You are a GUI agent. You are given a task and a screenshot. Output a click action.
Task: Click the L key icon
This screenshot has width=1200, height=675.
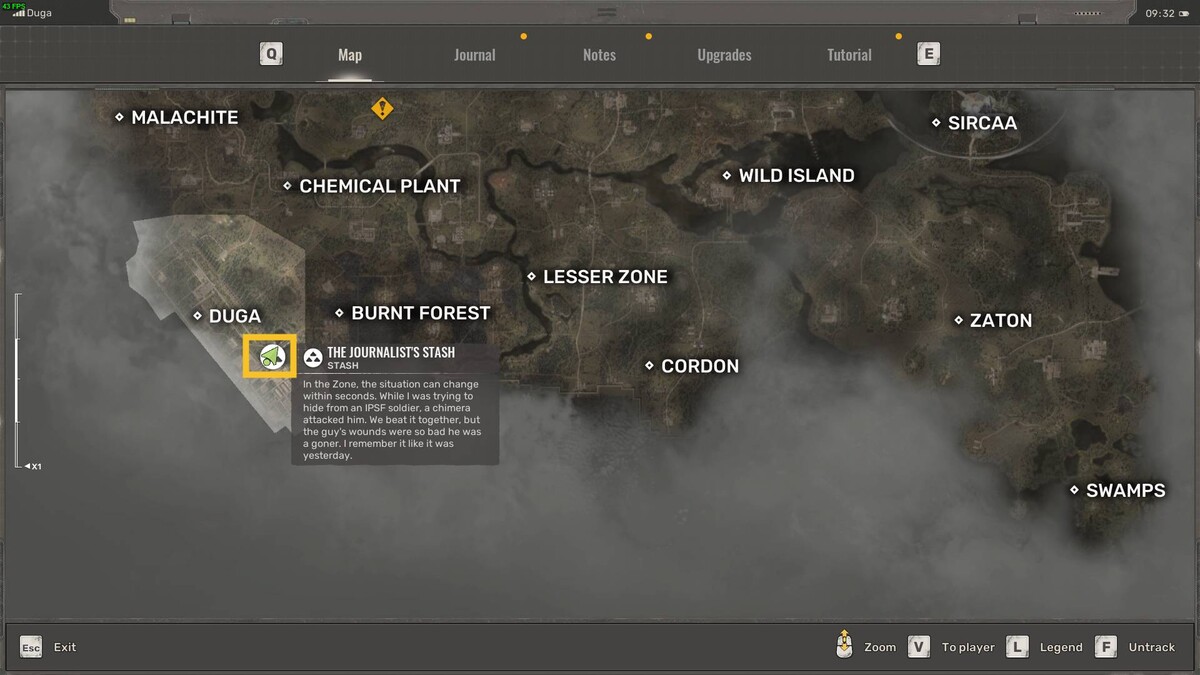tap(1017, 647)
